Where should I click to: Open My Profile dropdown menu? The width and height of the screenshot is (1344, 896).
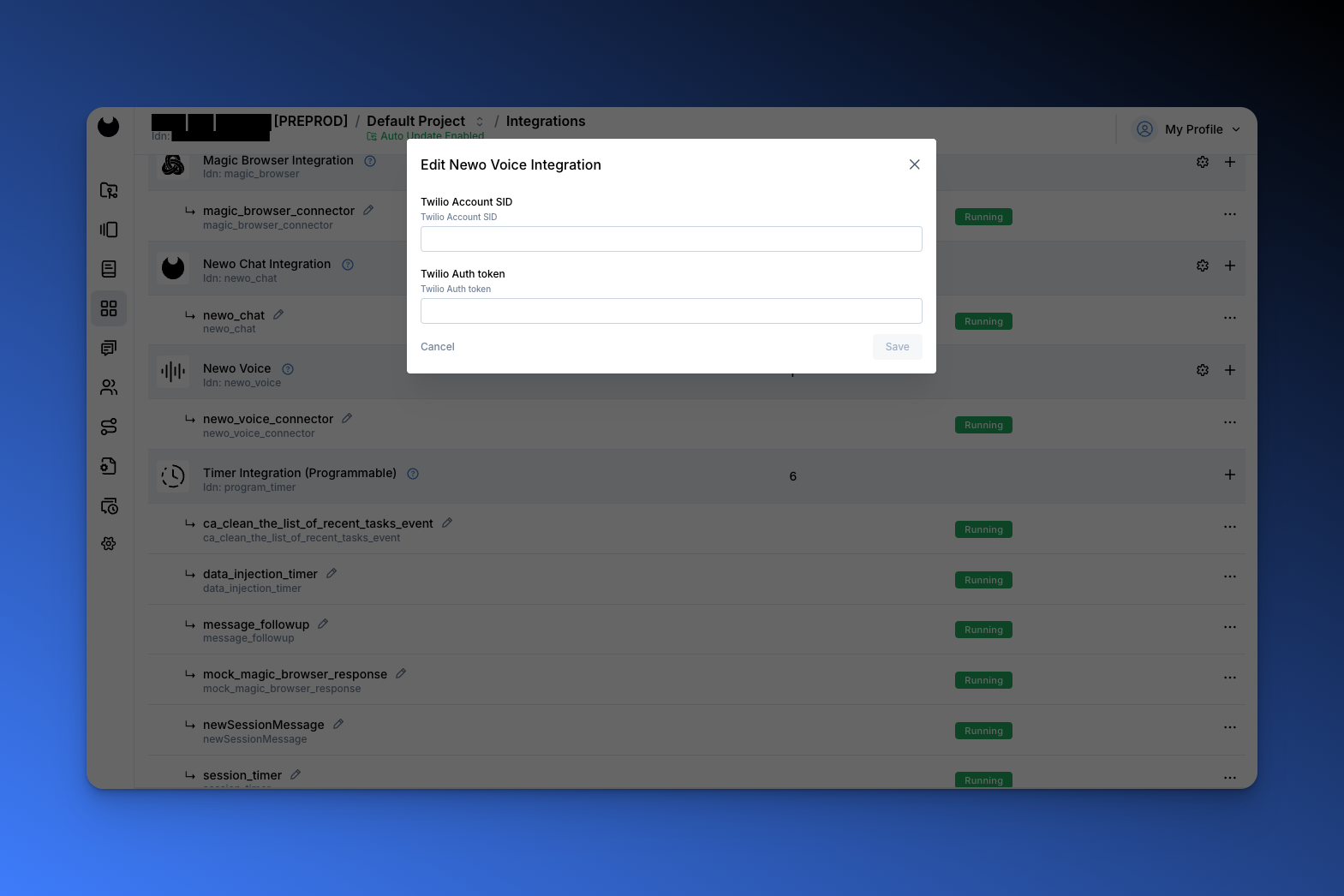(1202, 129)
